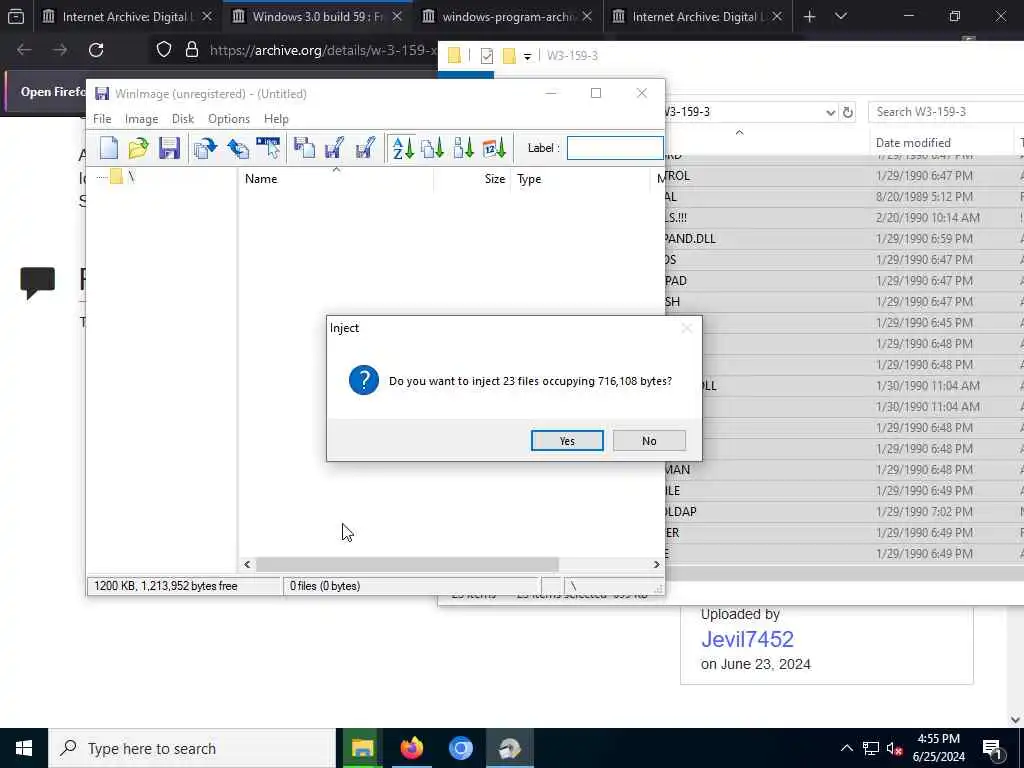Select the PAND.DLL row in Explorer
1024x768 pixels.
click(x=844, y=238)
